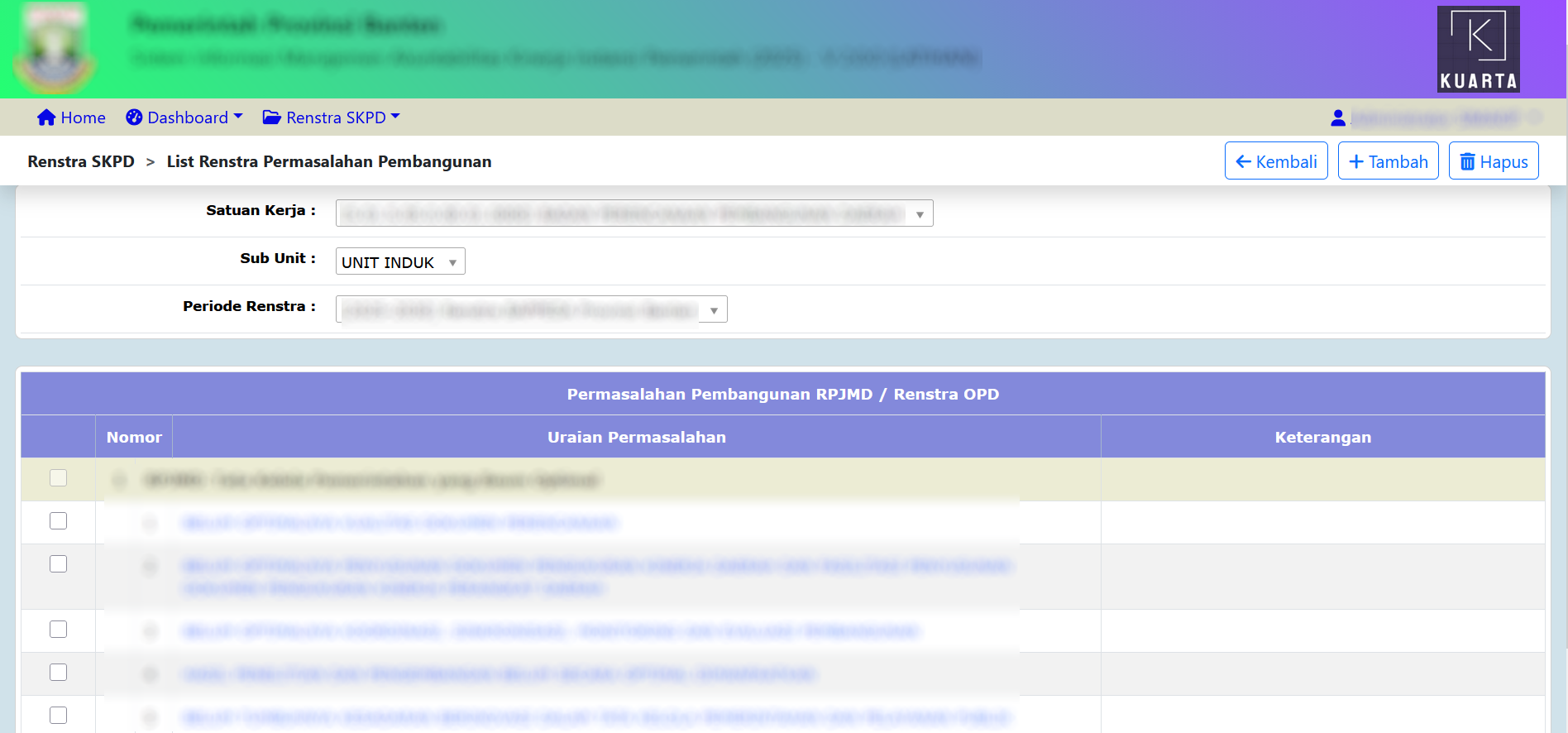The height and width of the screenshot is (733, 1568).
Task: Check the second row checkbox
Action: (58, 521)
